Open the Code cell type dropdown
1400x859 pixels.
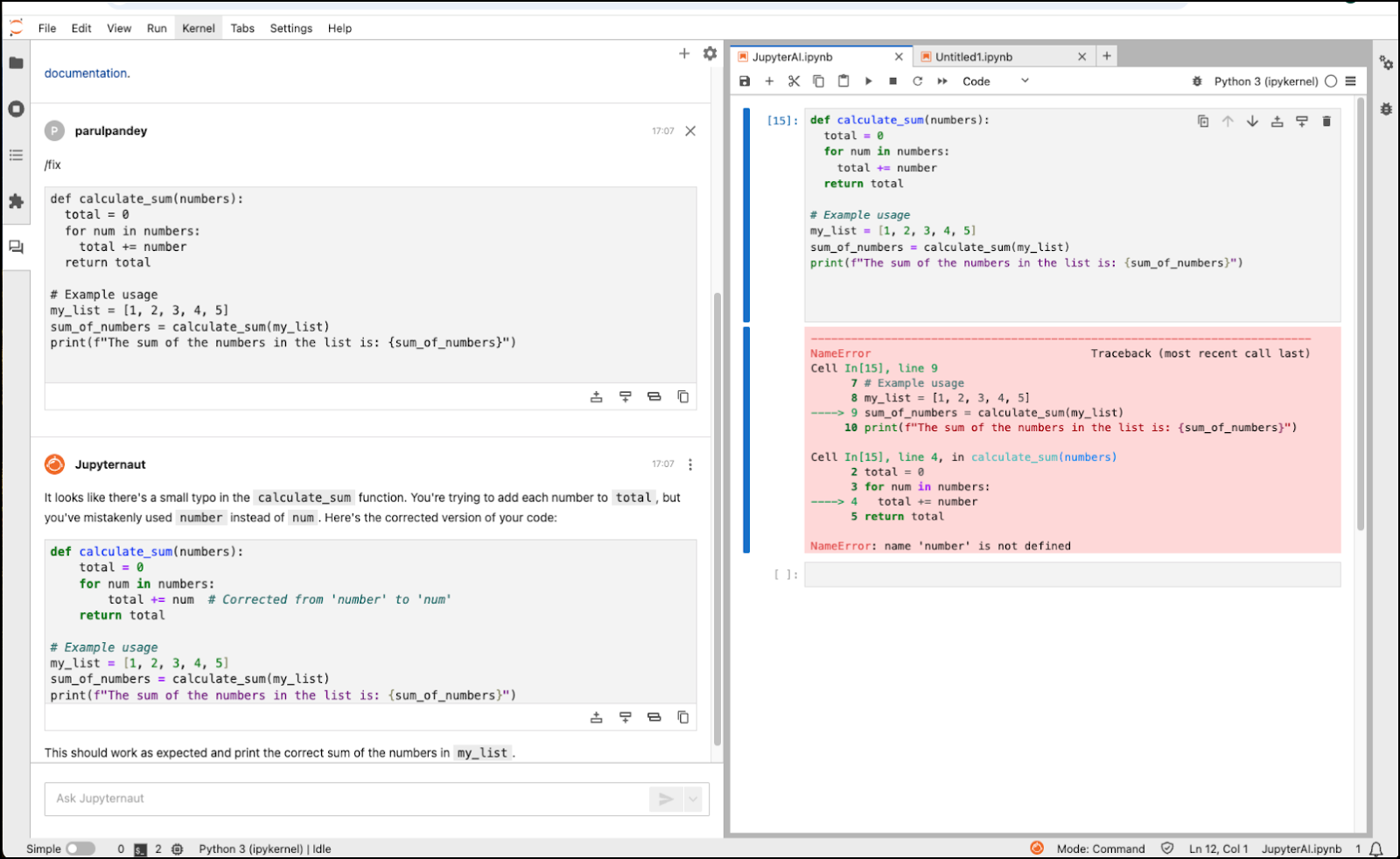[996, 81]
